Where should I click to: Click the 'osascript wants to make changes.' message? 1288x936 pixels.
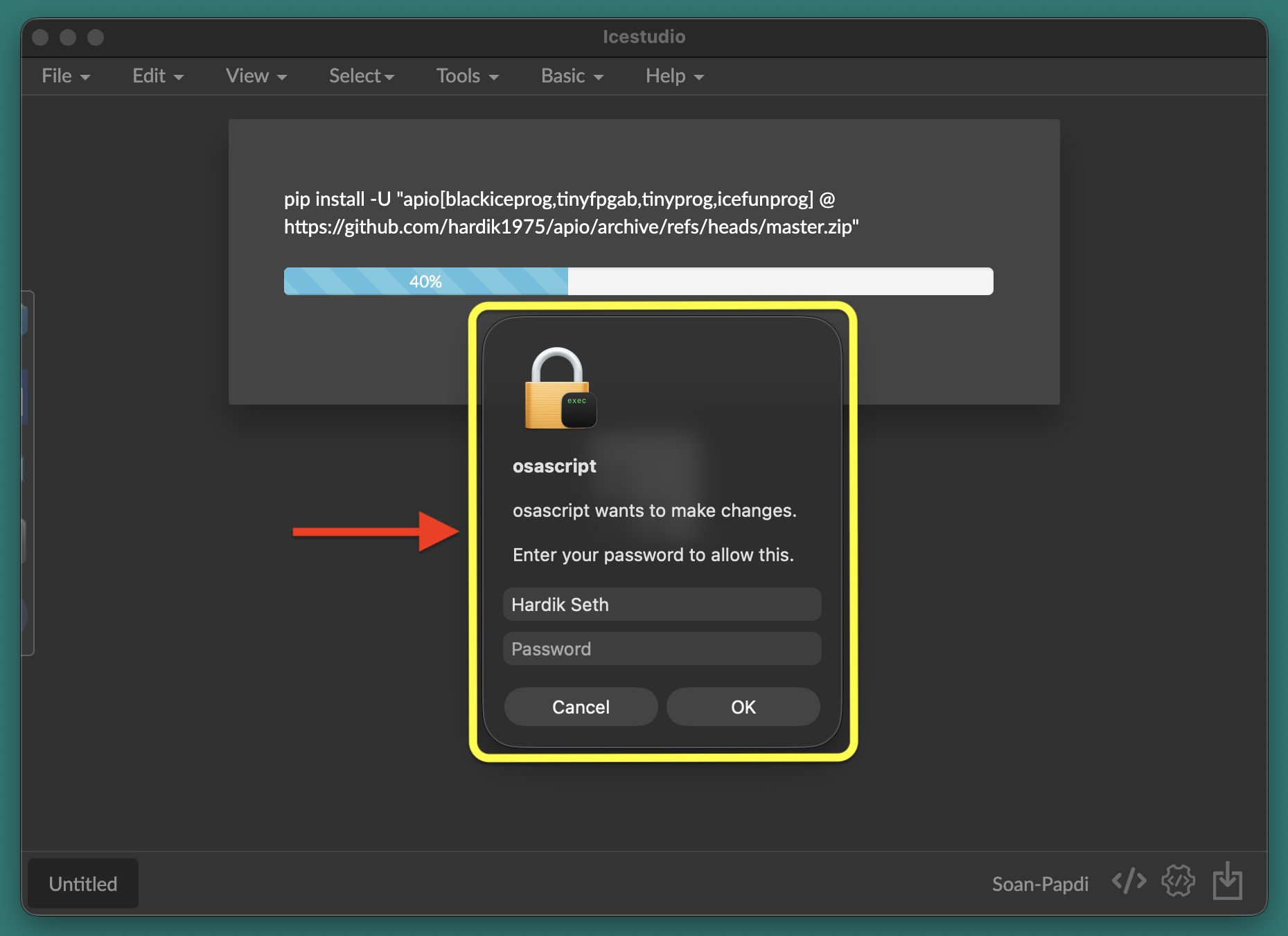click(x=655, y=511)
